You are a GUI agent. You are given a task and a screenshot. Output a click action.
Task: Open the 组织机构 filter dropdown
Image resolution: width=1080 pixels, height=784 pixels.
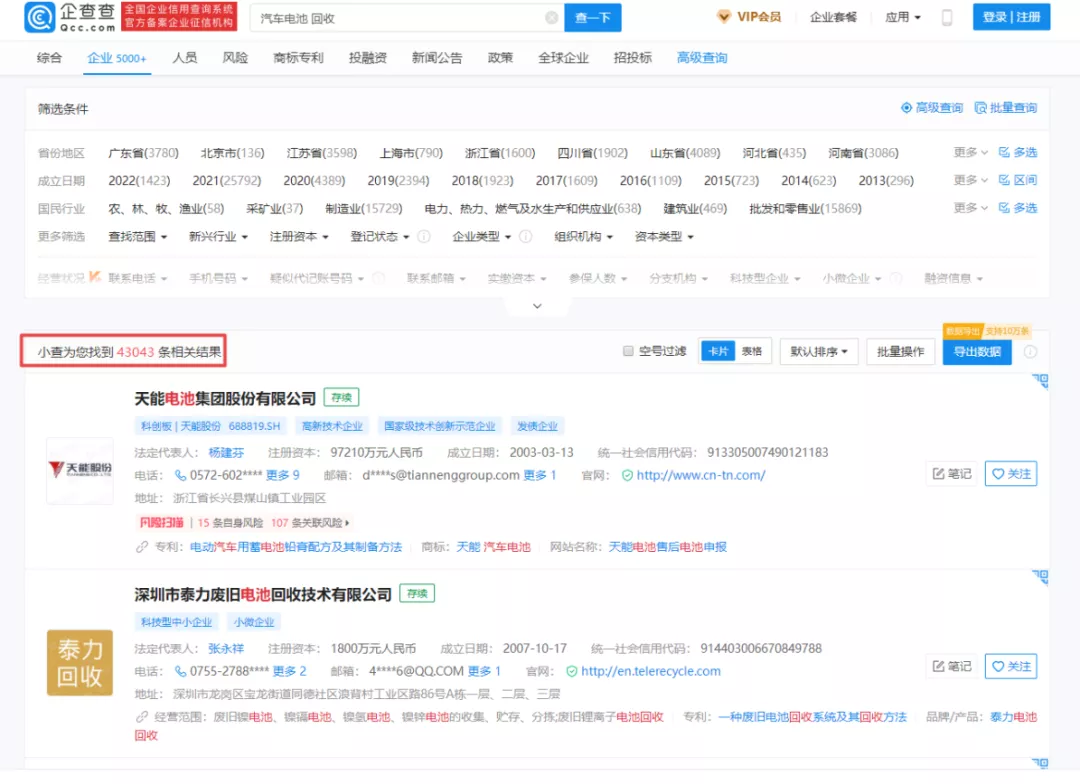583,236
